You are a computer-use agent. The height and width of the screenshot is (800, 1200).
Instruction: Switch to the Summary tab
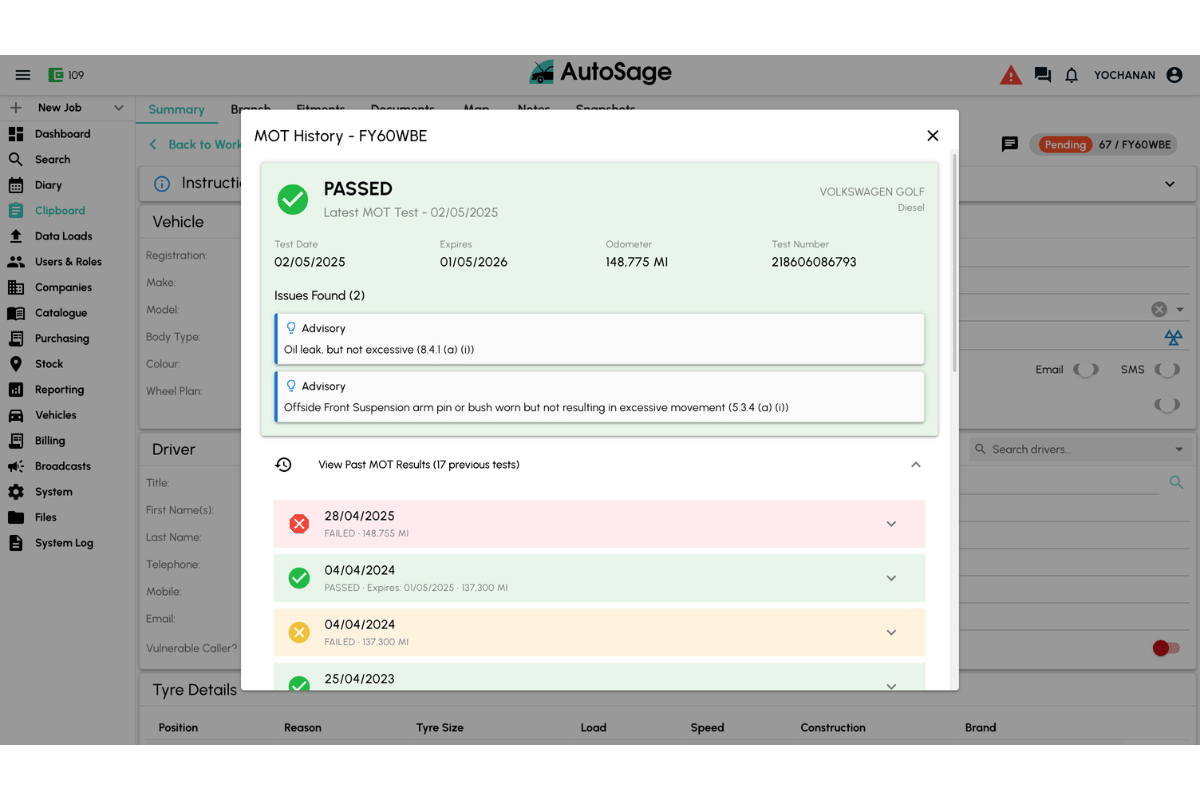(x=176, y=110)
